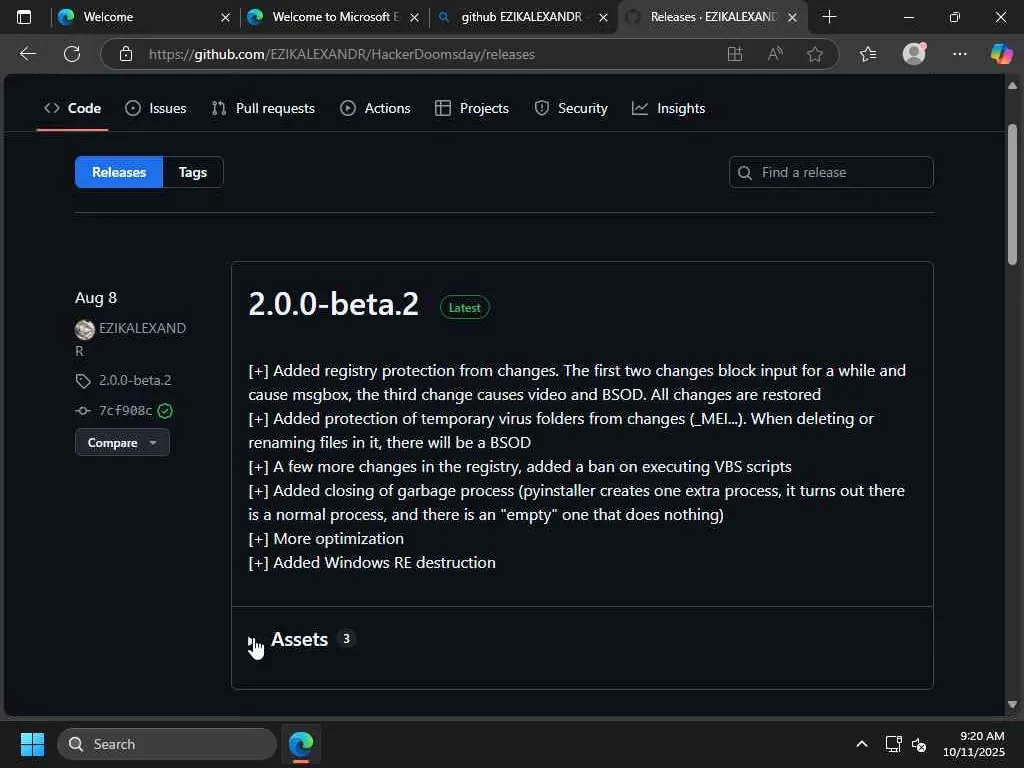Screen dimensions: 1024x768
Task: Open the browser profile avatar
Action: click(x=914, y=54)
